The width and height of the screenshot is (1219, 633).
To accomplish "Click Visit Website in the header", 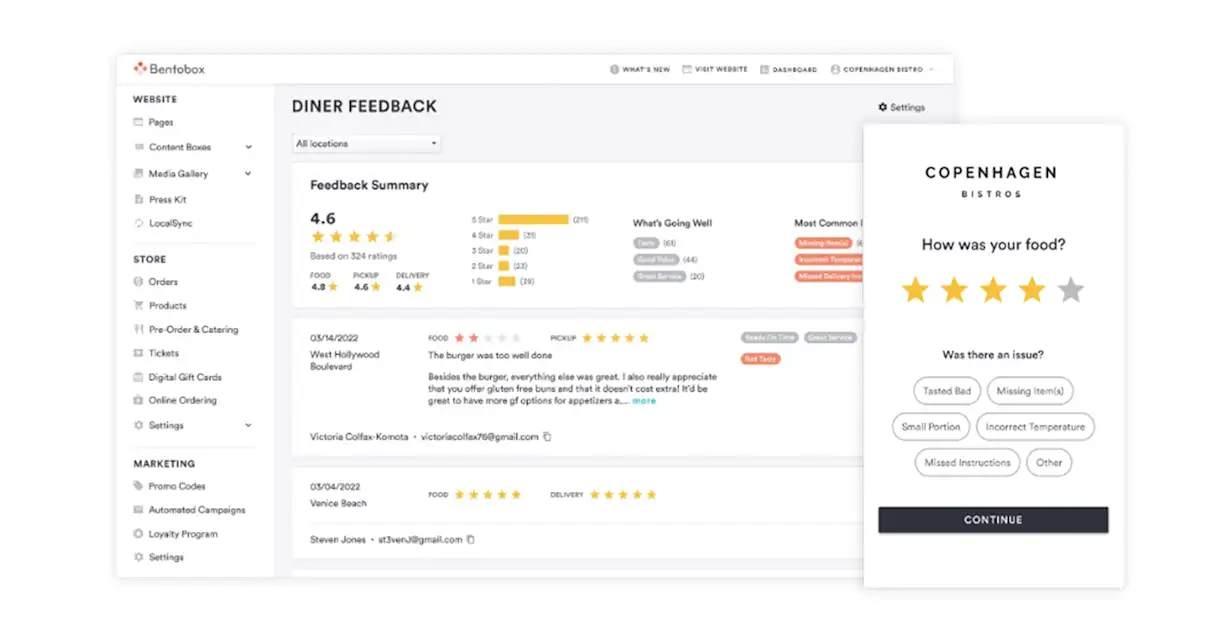I will tap(714, 70).
